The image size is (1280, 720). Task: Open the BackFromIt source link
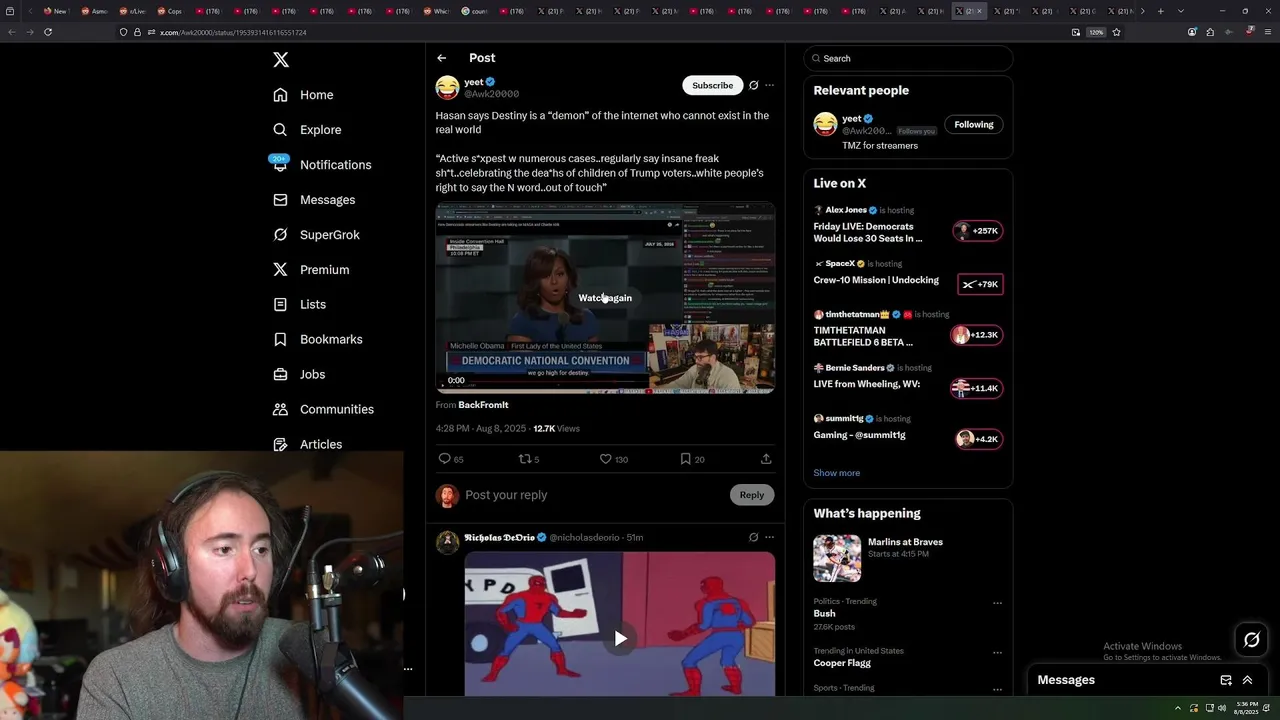pyautogui.click(x=483, y=405)
